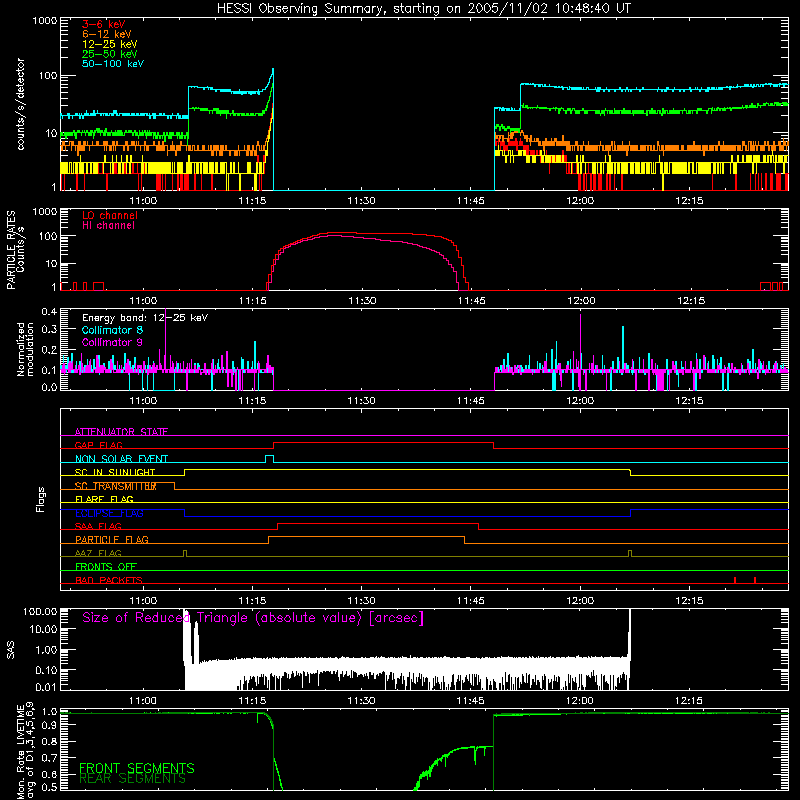The image size is (800, 800).
Task: Click the SC IN SUNLIGHT flag label
Action: [115, 472]
